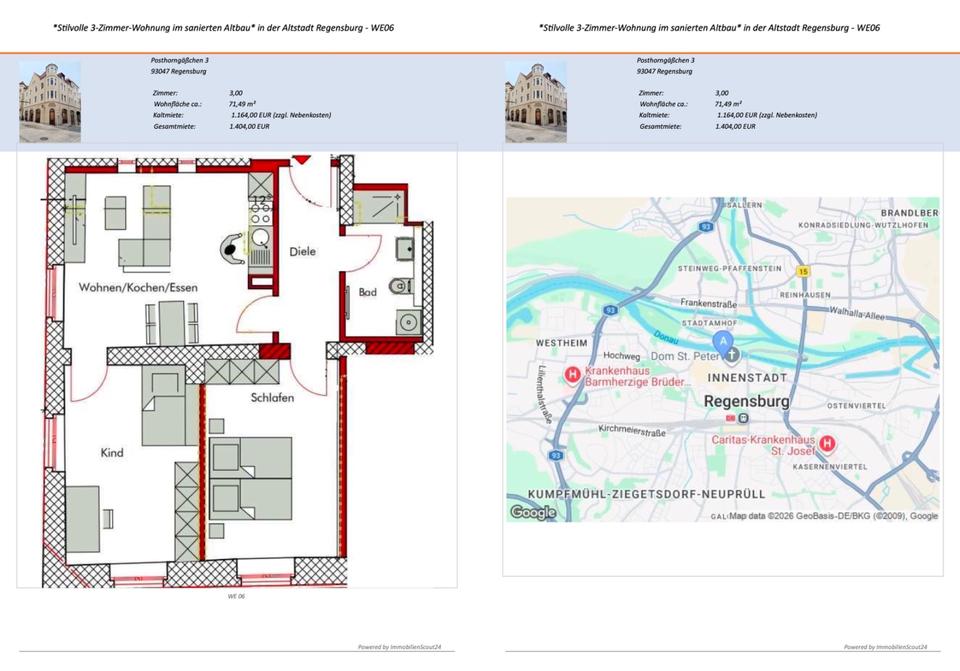Click the Diele label in floor plan
960x671 pixels.
point(302,252)
